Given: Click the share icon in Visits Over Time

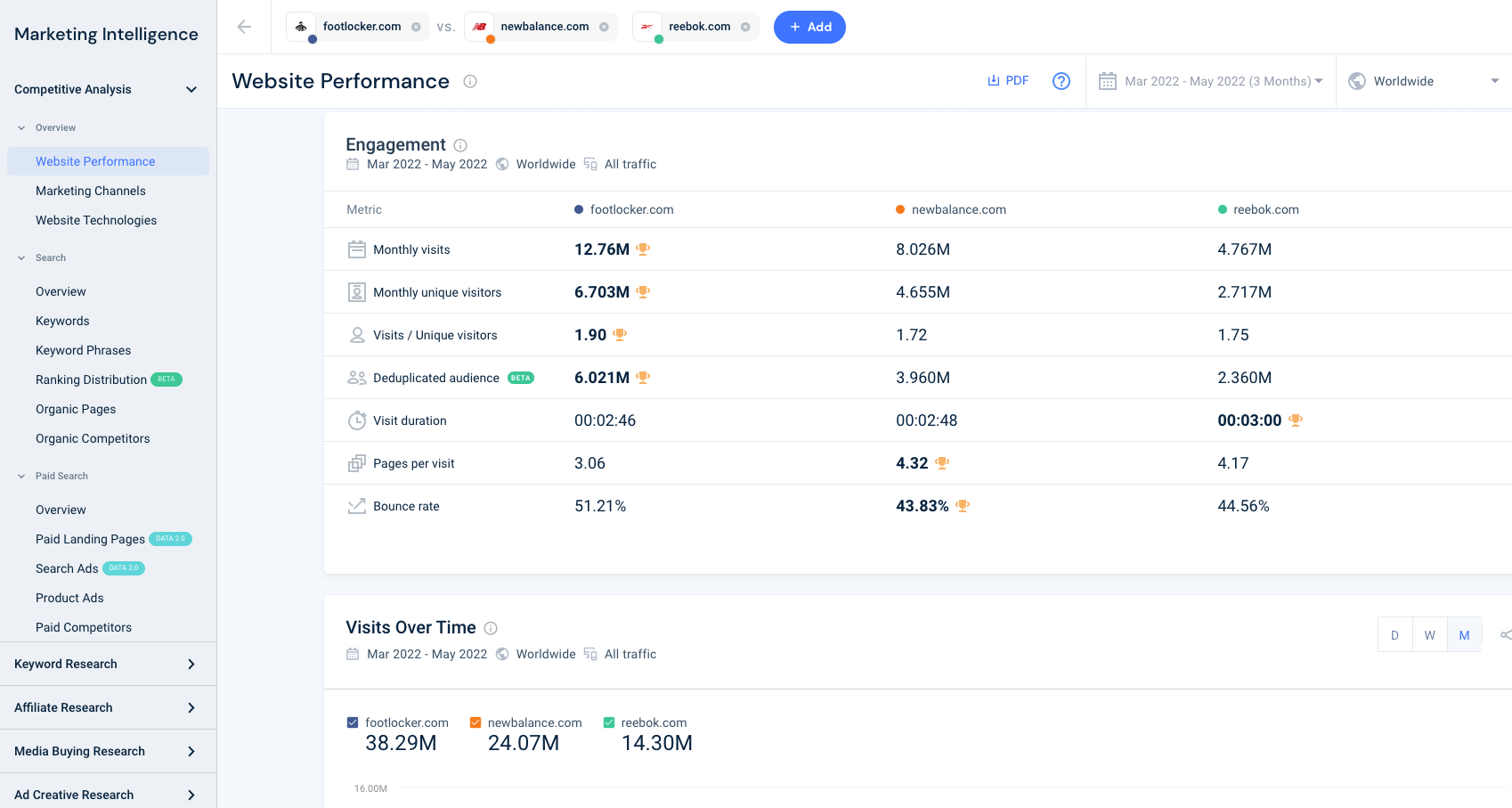Looking at the screenshot, I should pyautogui.click(x=1506, y=635).
